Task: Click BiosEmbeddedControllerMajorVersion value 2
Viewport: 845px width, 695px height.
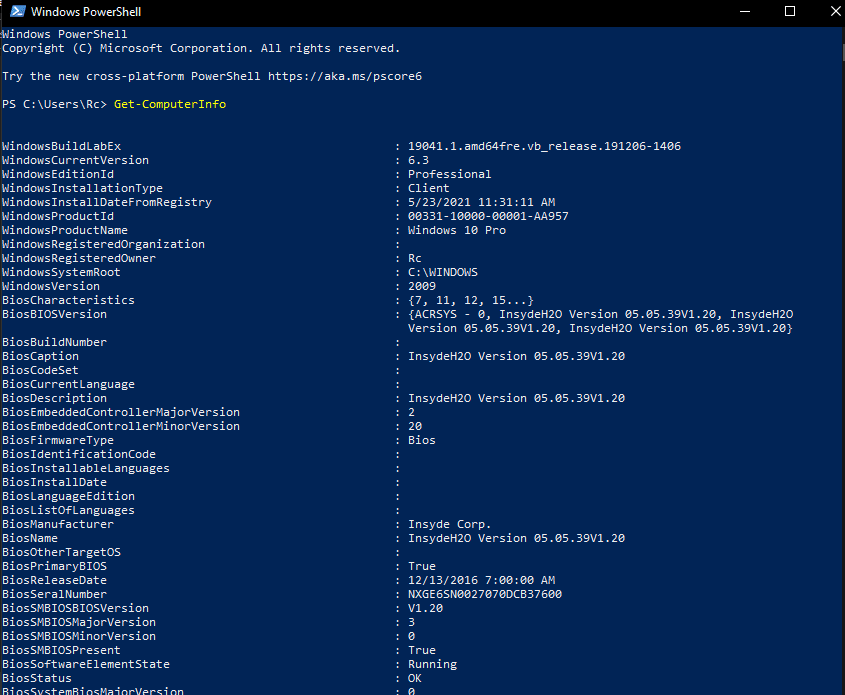Action: [411, 412]
